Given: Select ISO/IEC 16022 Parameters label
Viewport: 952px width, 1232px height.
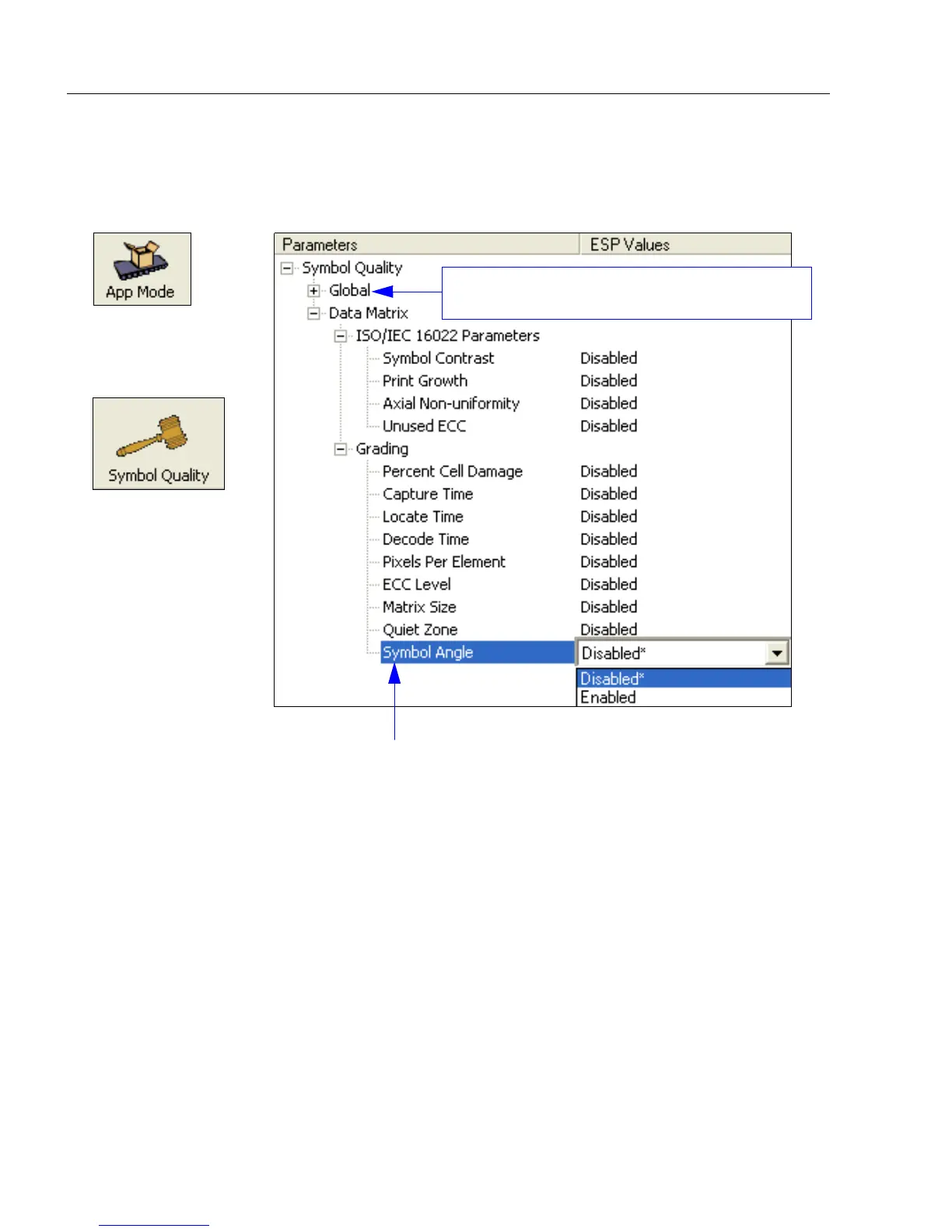Looking at the screenshot, I should tap(447, 336).
